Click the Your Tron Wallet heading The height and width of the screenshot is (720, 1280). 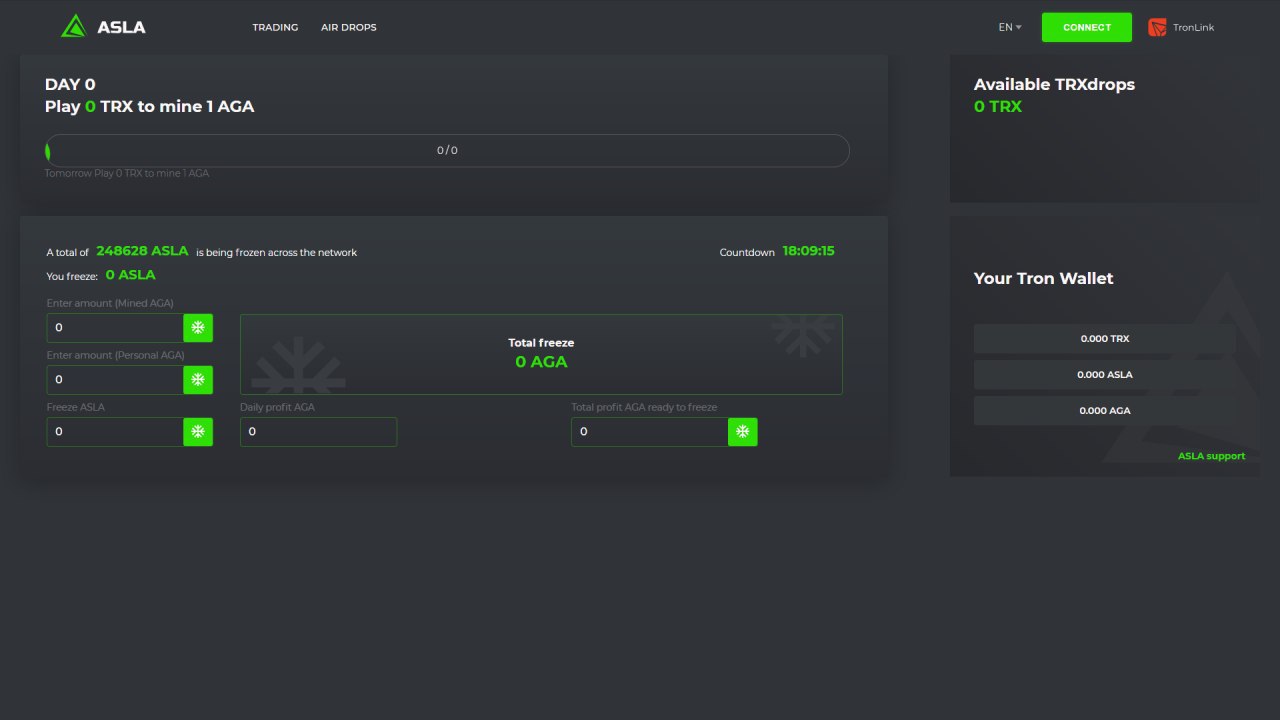click(x=1043, y=278)
